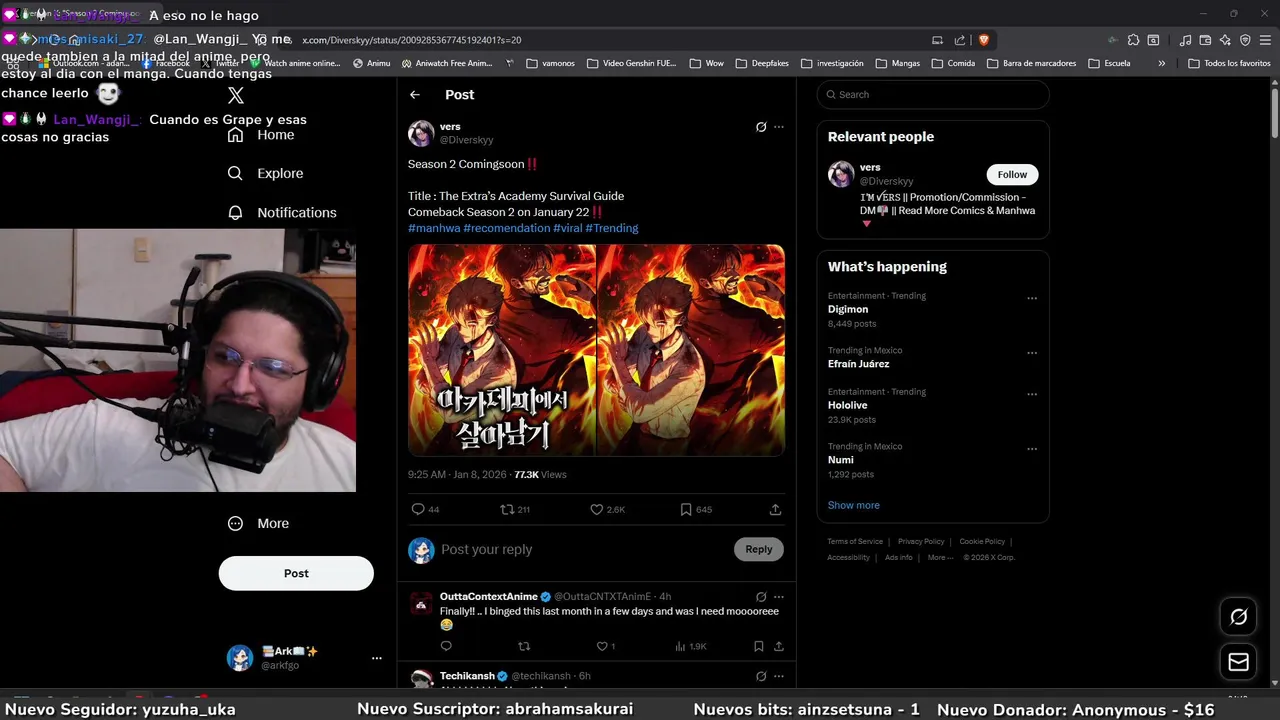Go to Home in X sidebar
The height and width of the screenshot is (720, 1280).
pos(261,135)
